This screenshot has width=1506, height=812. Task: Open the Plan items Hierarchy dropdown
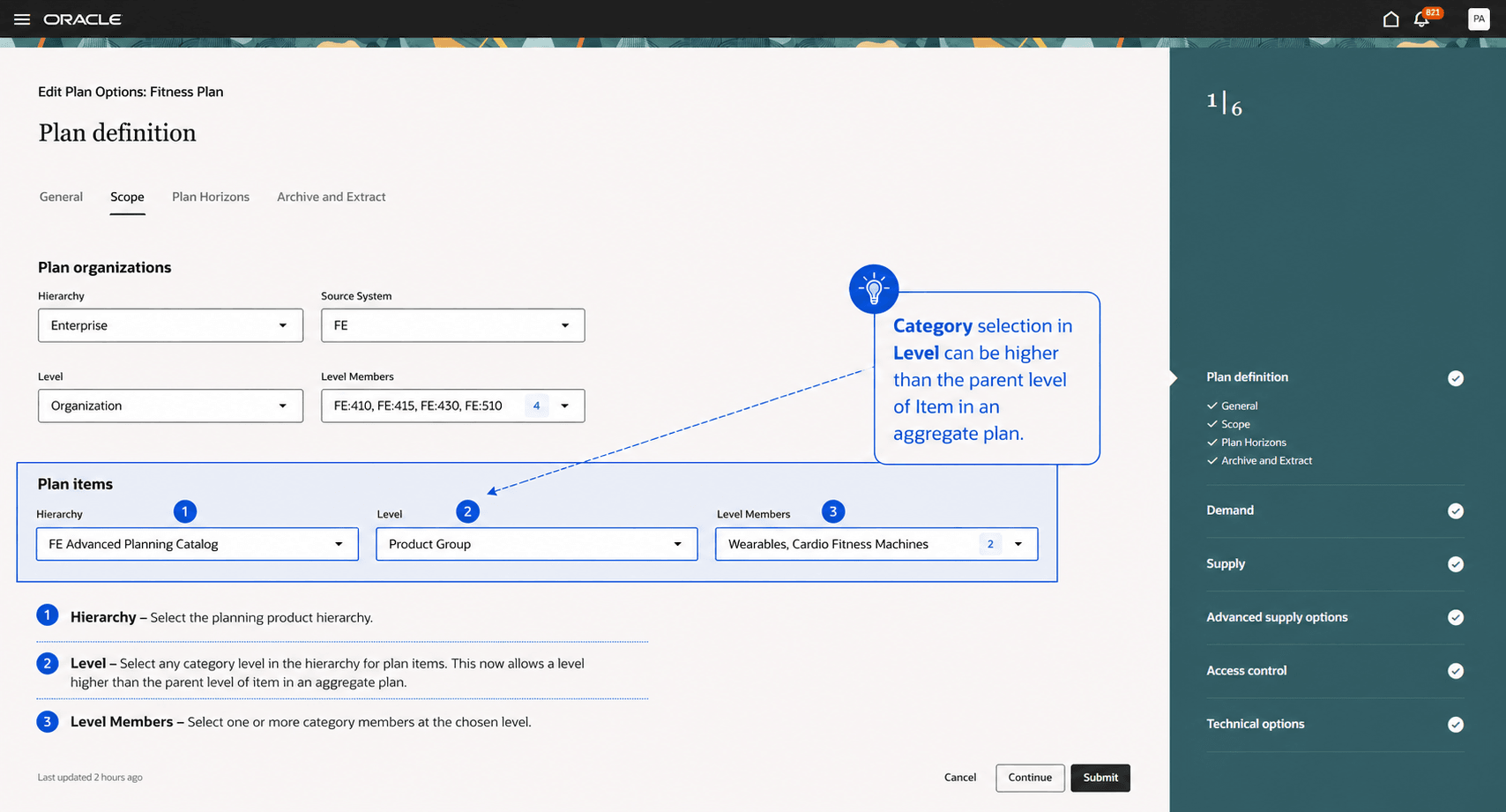(x=198, y=544)
